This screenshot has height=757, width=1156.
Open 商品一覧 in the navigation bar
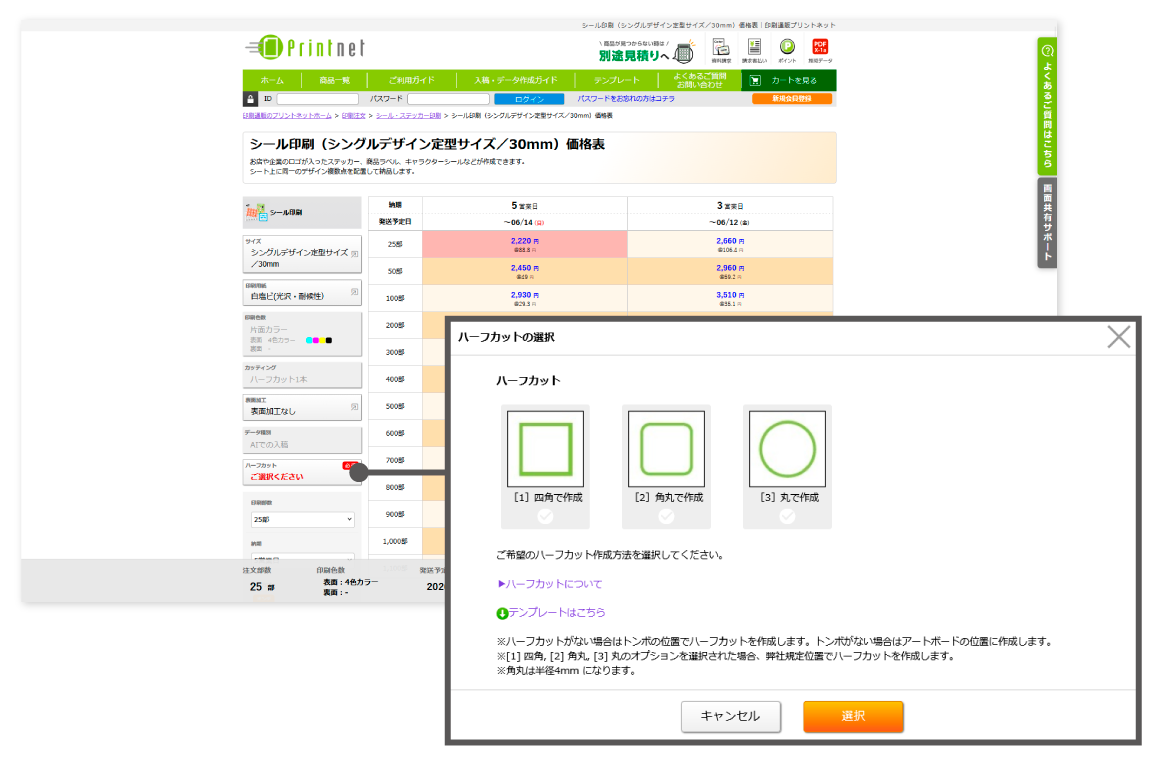point(335,80)
